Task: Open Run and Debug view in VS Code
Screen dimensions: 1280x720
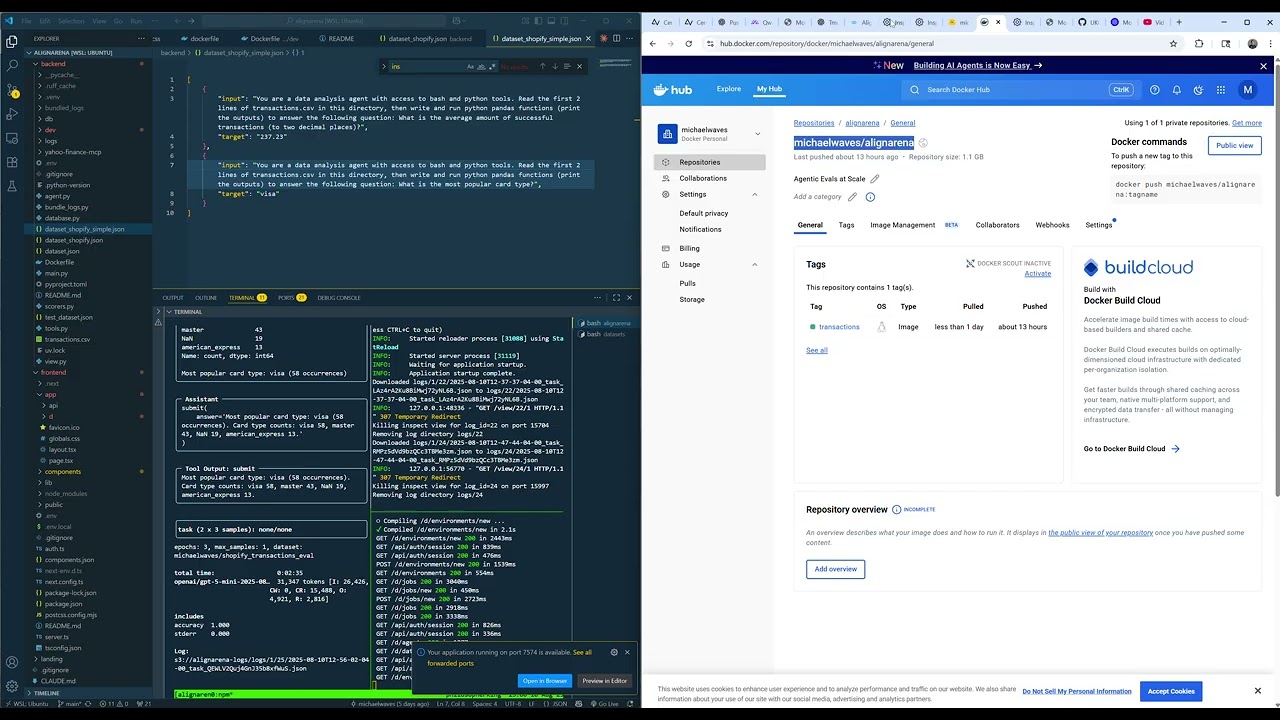Action: click(x=12, y=115)
